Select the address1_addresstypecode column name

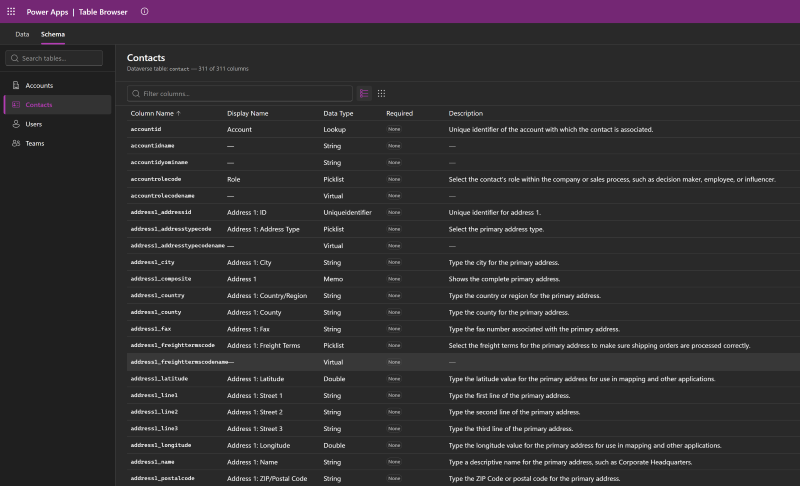click(x=170, y=229)
